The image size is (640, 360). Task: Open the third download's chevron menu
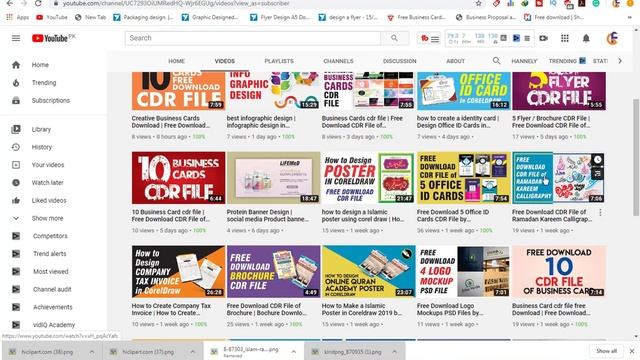point(293,351)
